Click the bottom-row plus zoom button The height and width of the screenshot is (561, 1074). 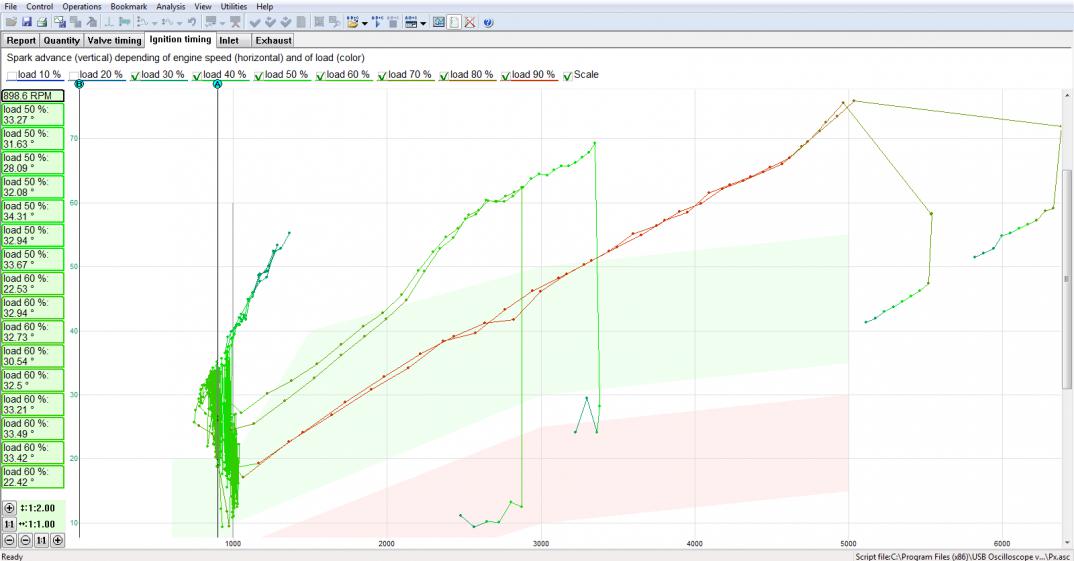(x=58, y=540)
